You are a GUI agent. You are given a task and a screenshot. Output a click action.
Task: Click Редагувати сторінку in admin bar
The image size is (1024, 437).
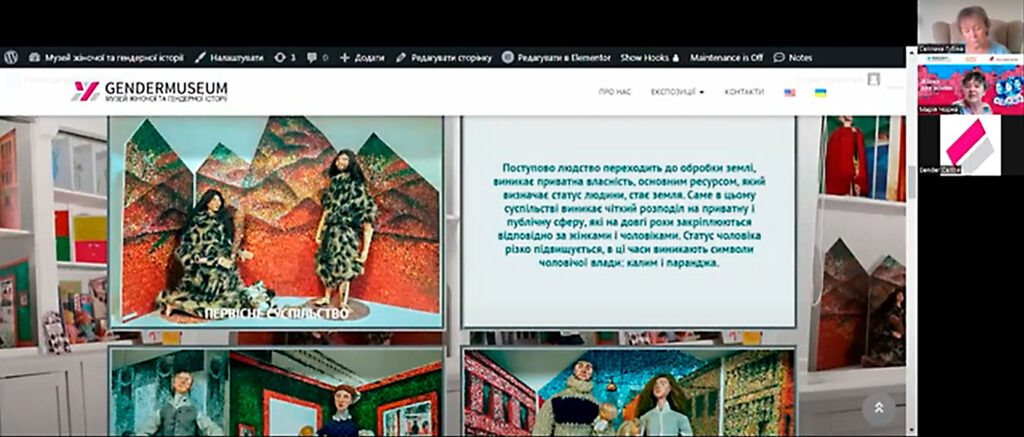coord(444,58)
